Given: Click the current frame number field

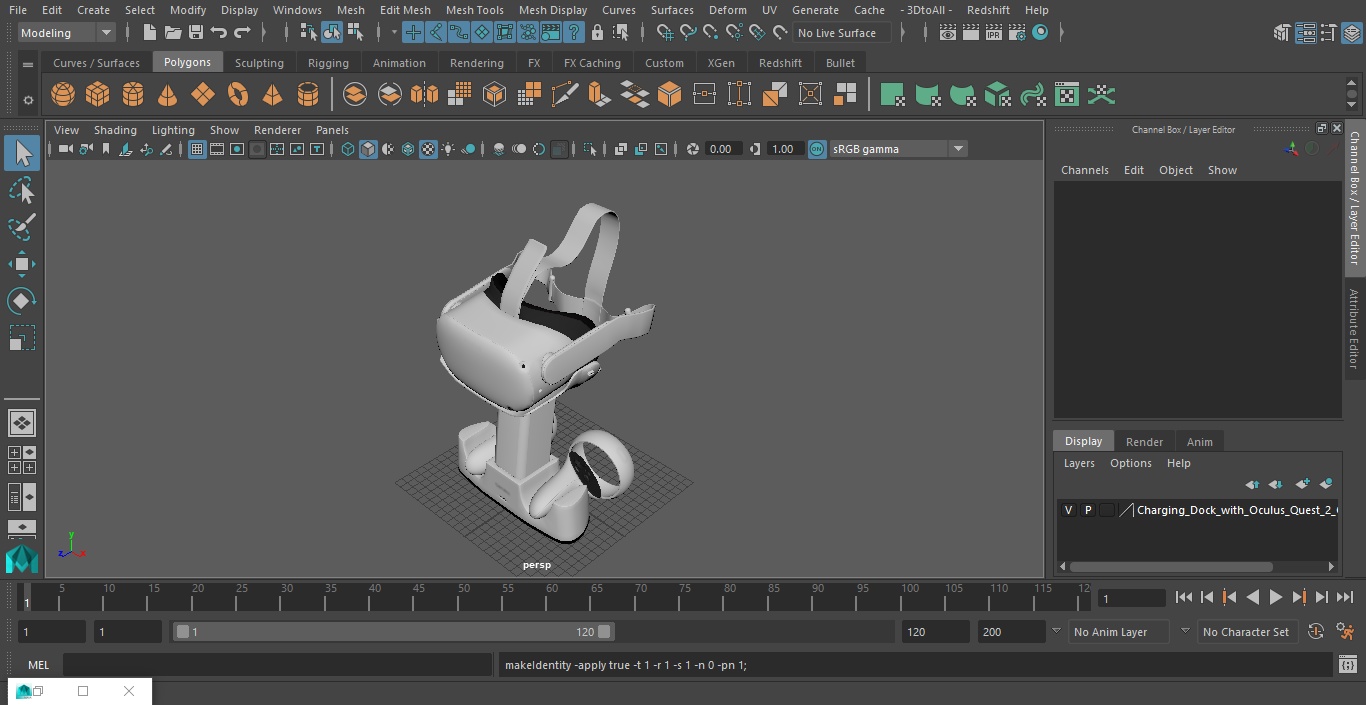Looking at the screenshot, I should pos(1132,598).
